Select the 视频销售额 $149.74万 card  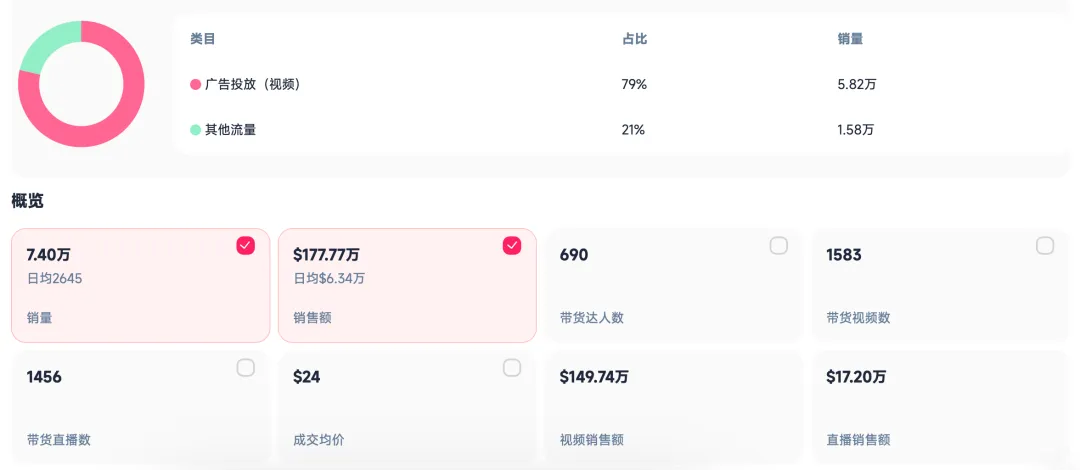[x=674, y=408]
